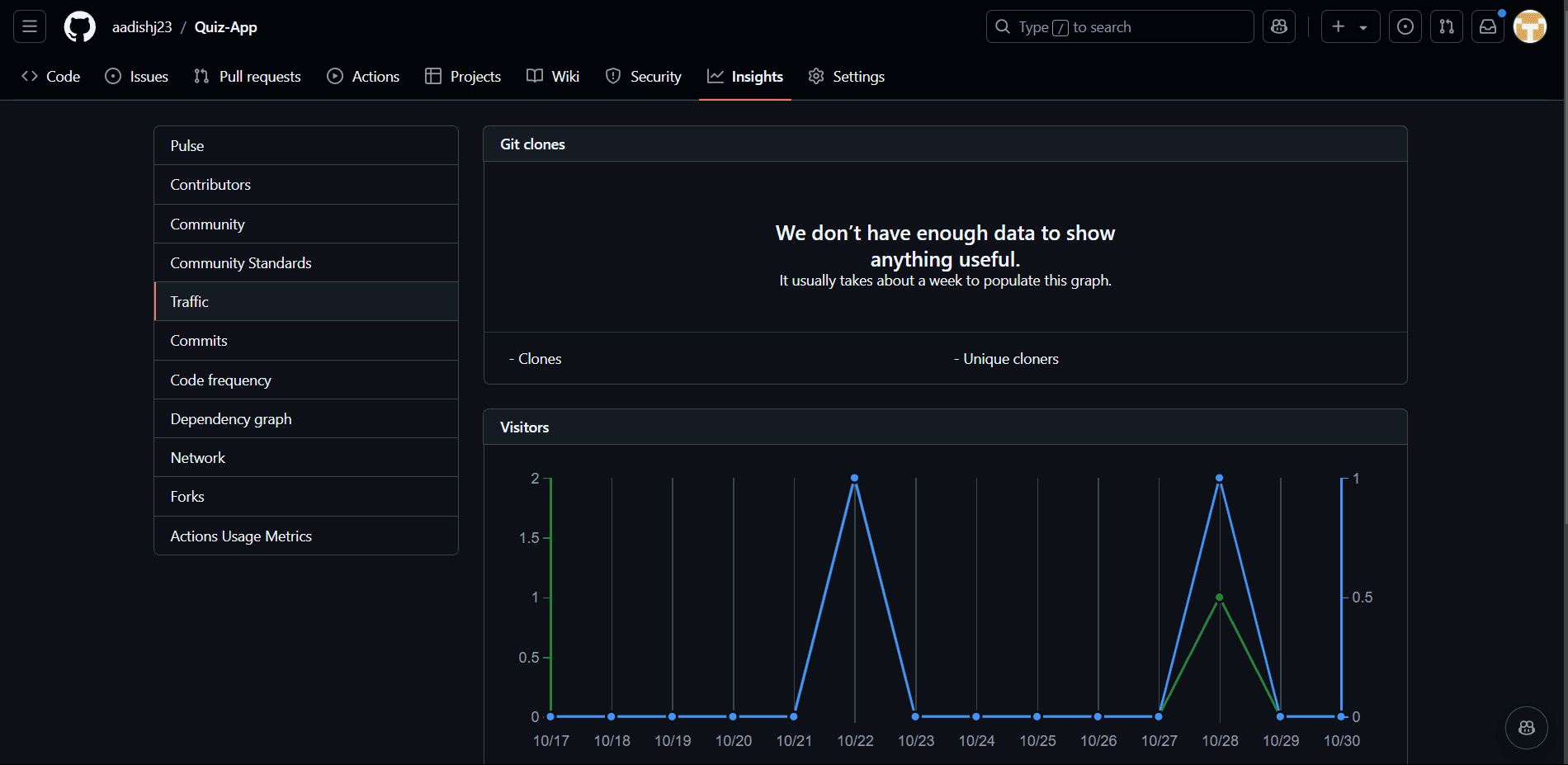
Task: Click the 10/22 peak point on Visitors graph
Action: [x=854, y=478]
